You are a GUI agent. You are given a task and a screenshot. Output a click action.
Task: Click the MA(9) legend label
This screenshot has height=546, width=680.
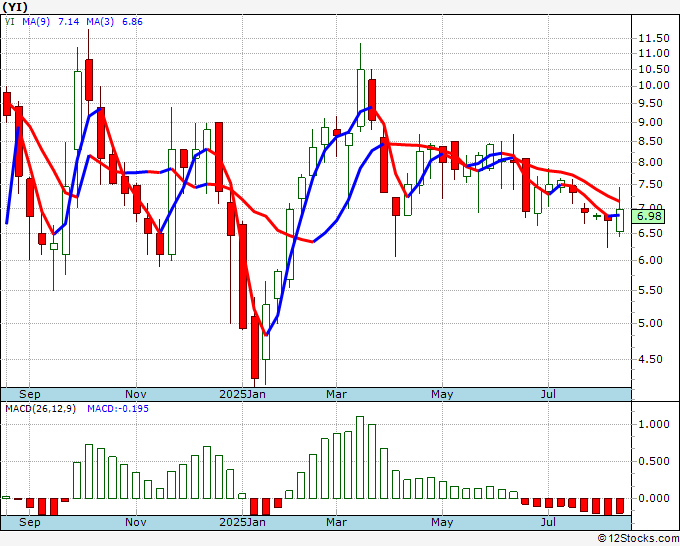click(36, 22)
